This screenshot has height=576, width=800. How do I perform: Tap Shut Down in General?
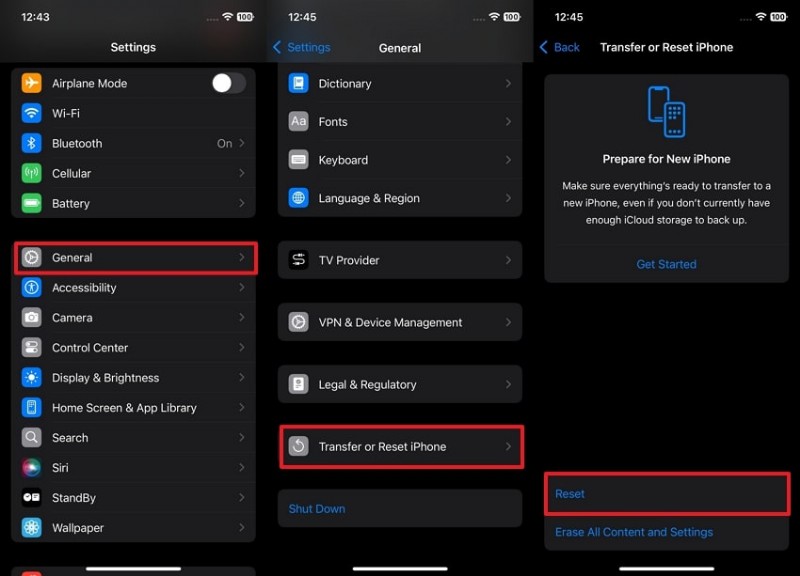click(x=400, y=509)
